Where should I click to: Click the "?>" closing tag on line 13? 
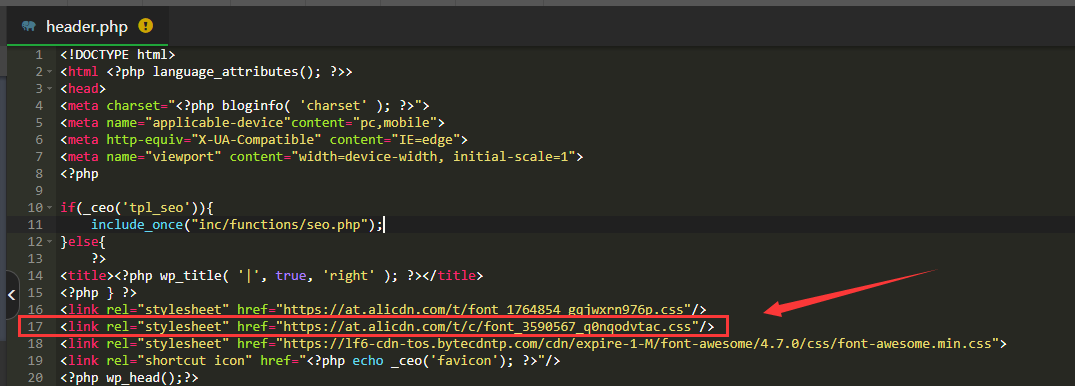(99, 259)
